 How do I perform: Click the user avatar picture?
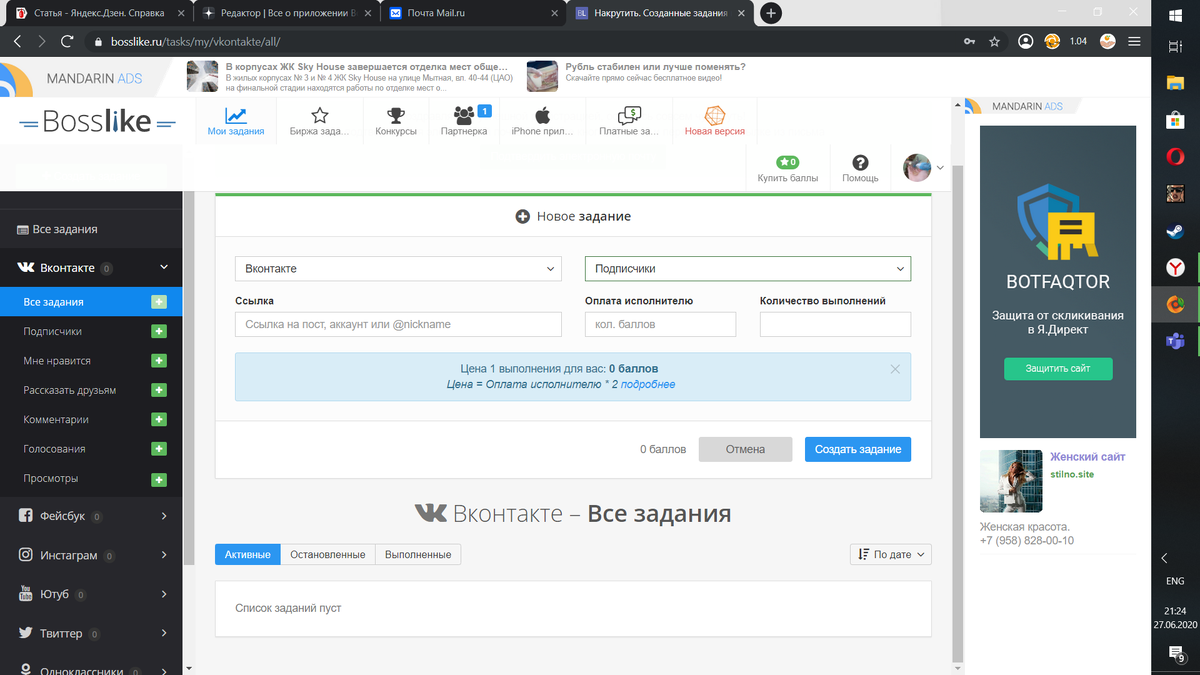pos(917,167)
